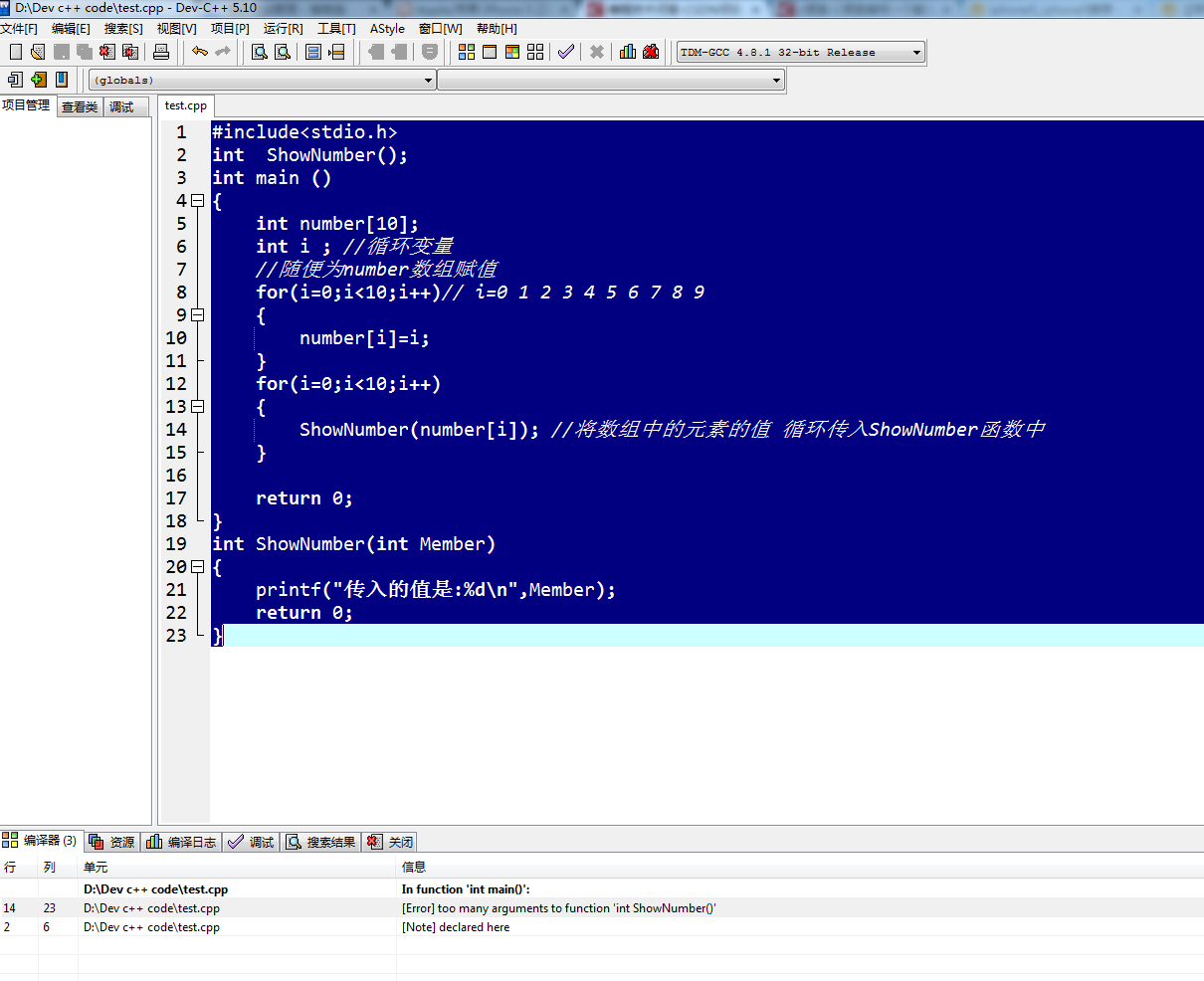This screenshot has width=1204, height=981.
Task: Select the 编译器 (3) bottom tab
Action: pos(41,841)
